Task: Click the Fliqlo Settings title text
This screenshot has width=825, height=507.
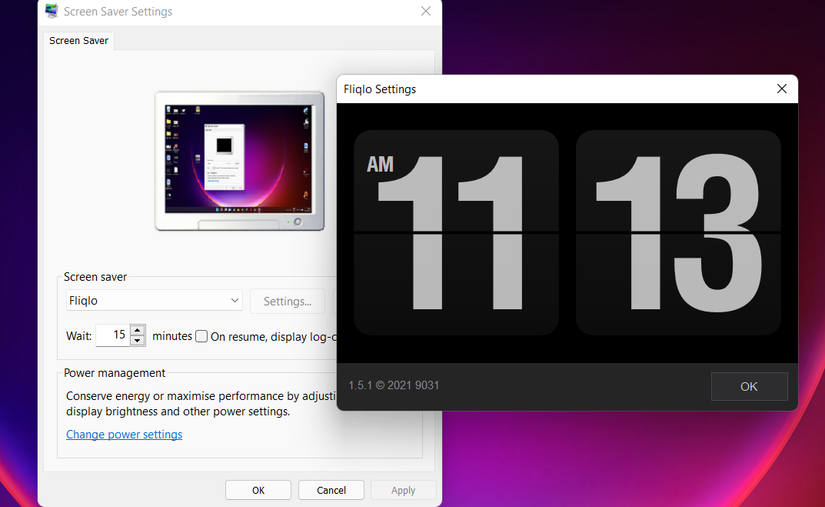Action: (x=379, y=89)
